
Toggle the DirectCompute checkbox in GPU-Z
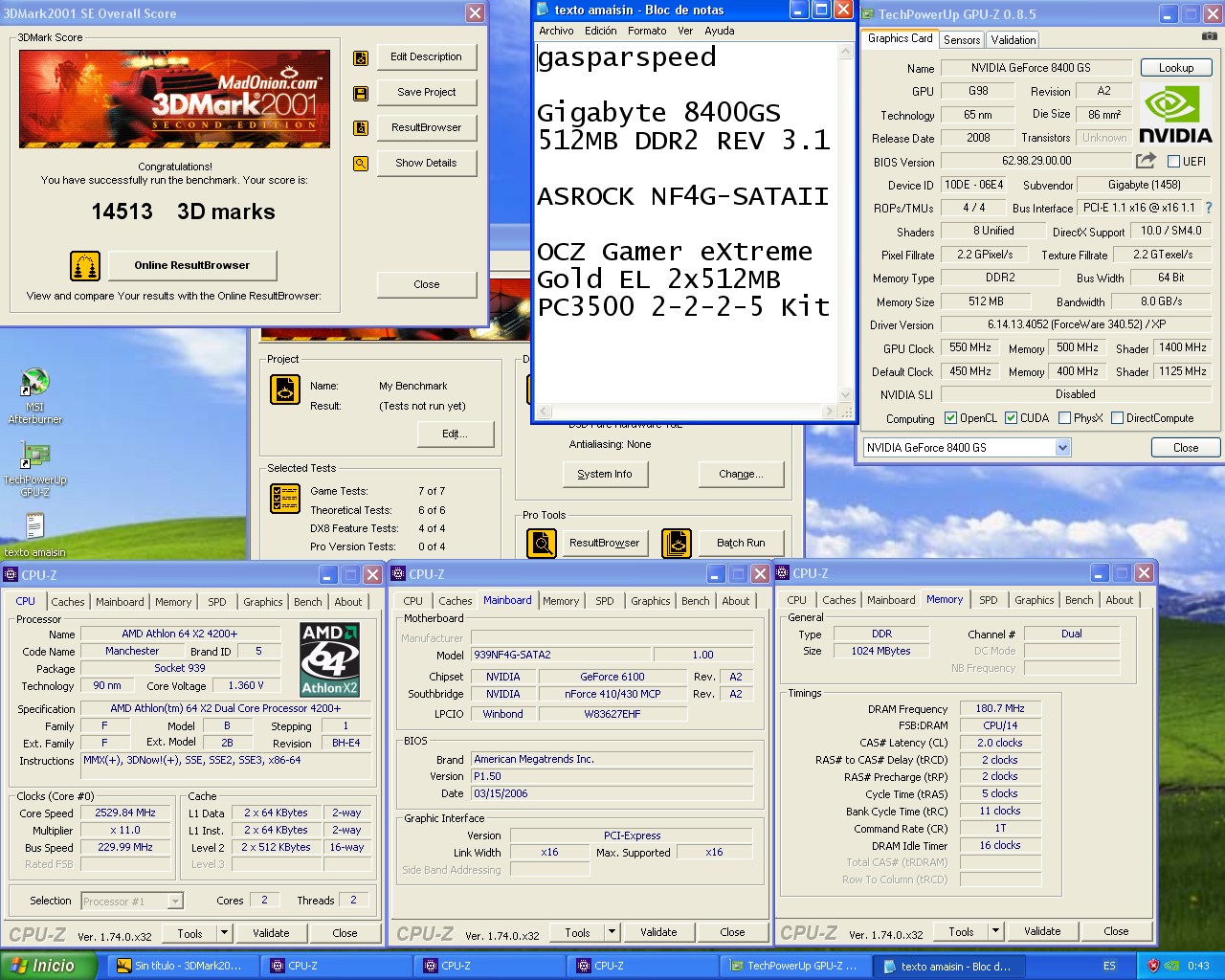[1117, 418]
